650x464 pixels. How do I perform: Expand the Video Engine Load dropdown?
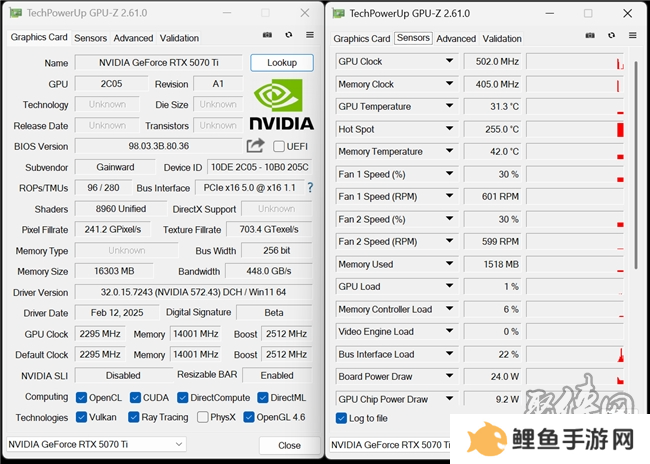click(449, 331)
